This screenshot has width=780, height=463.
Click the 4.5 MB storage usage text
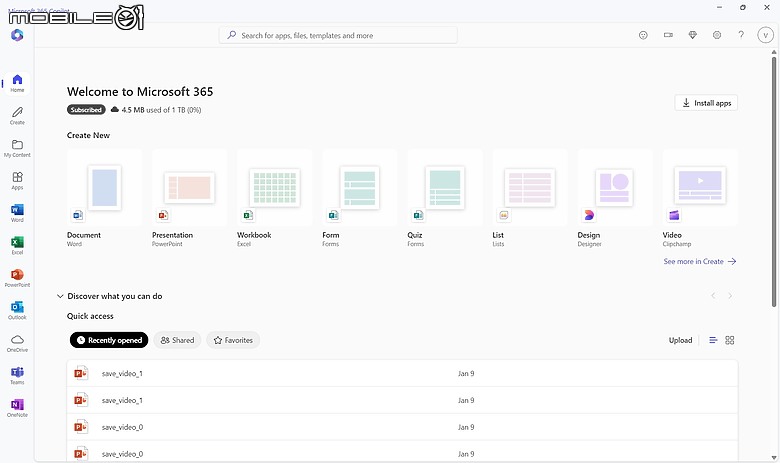[x=161, y=110]
